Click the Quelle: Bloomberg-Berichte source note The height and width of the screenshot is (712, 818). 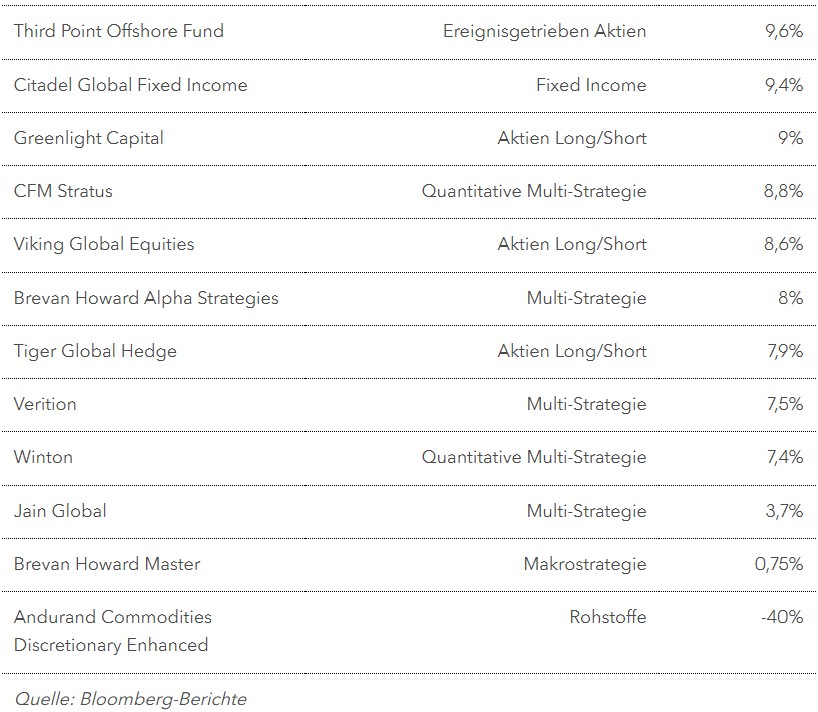[x=130, y=699]
